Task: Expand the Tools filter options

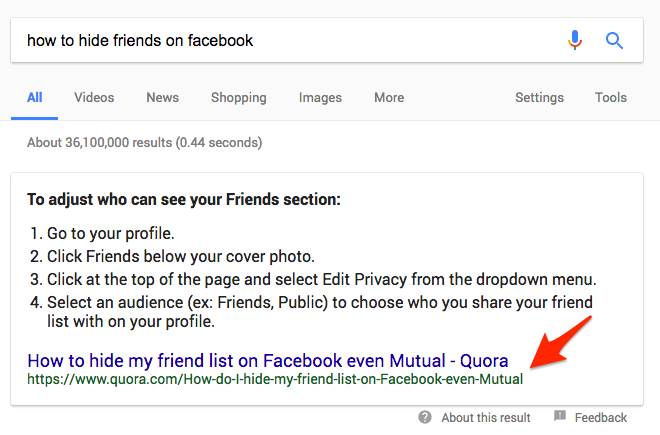Action: [611, 98]
